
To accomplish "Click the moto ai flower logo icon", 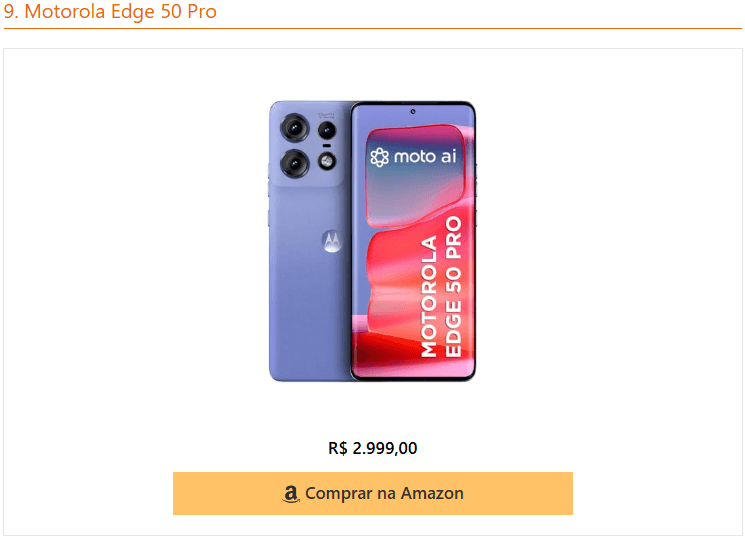I will coord(380,157).
